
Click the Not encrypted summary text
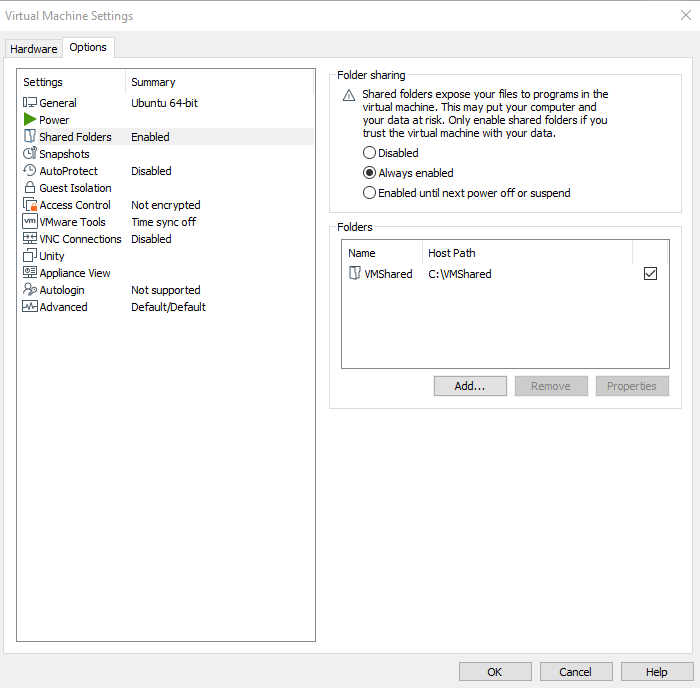point(166,205)
